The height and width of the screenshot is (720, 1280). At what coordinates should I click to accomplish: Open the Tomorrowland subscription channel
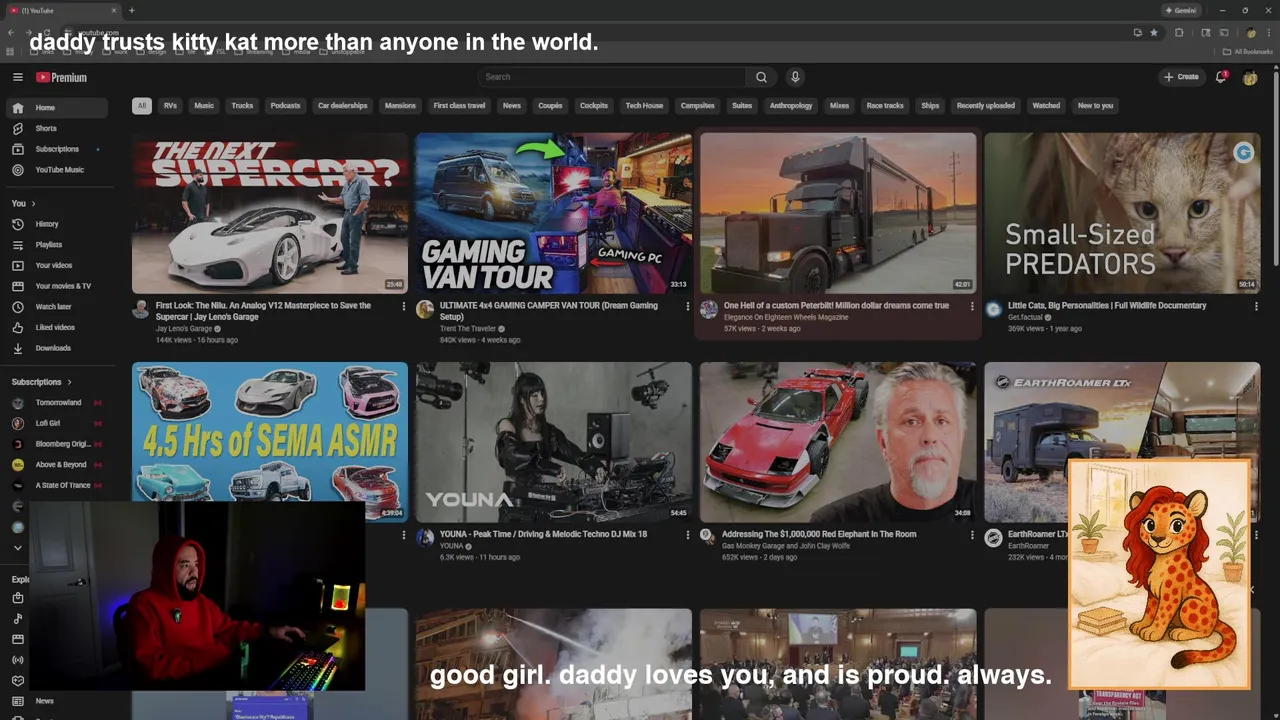coord(58,403)
